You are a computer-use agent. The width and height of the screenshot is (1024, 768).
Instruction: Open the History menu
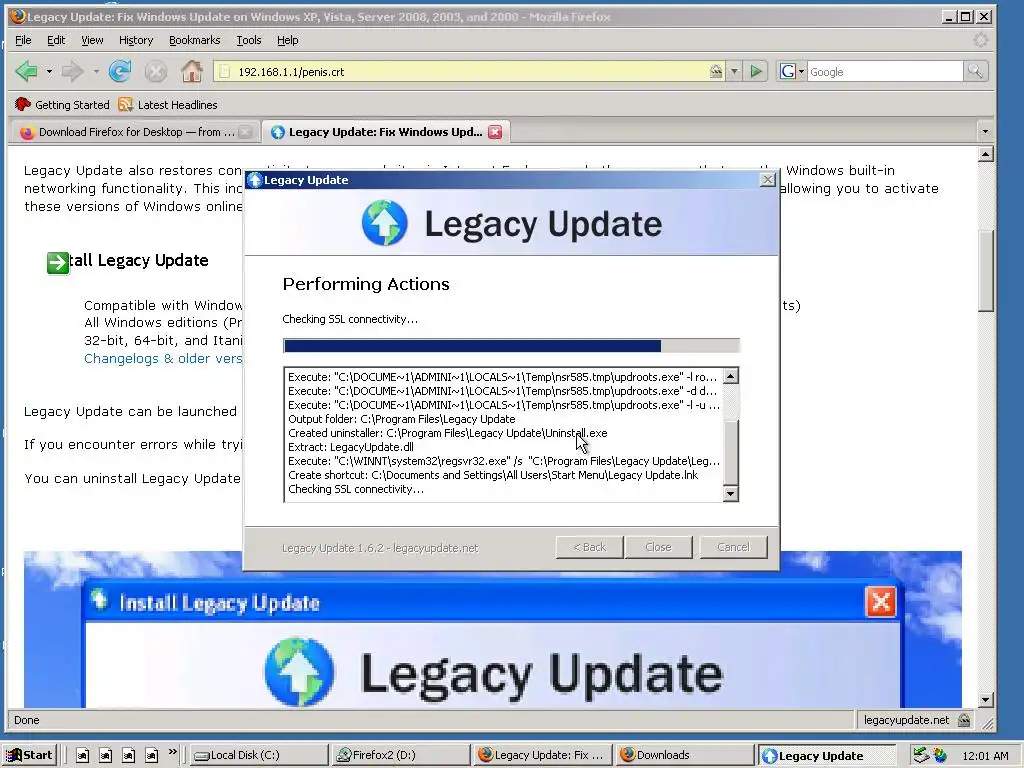(136, 40)
